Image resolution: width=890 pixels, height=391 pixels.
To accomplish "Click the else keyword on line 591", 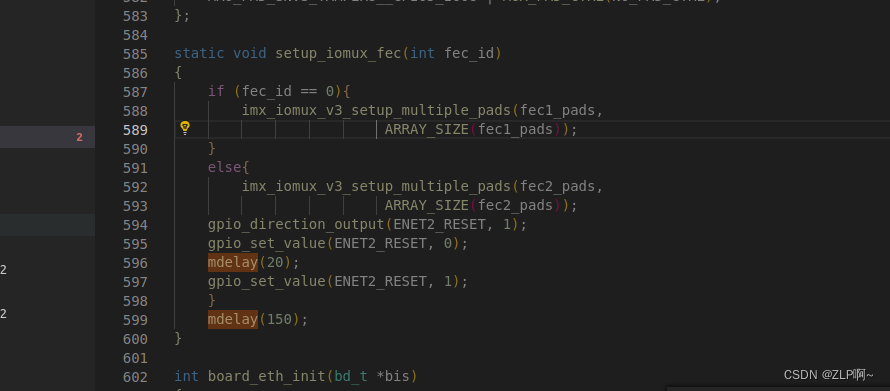I will (225, 168).
